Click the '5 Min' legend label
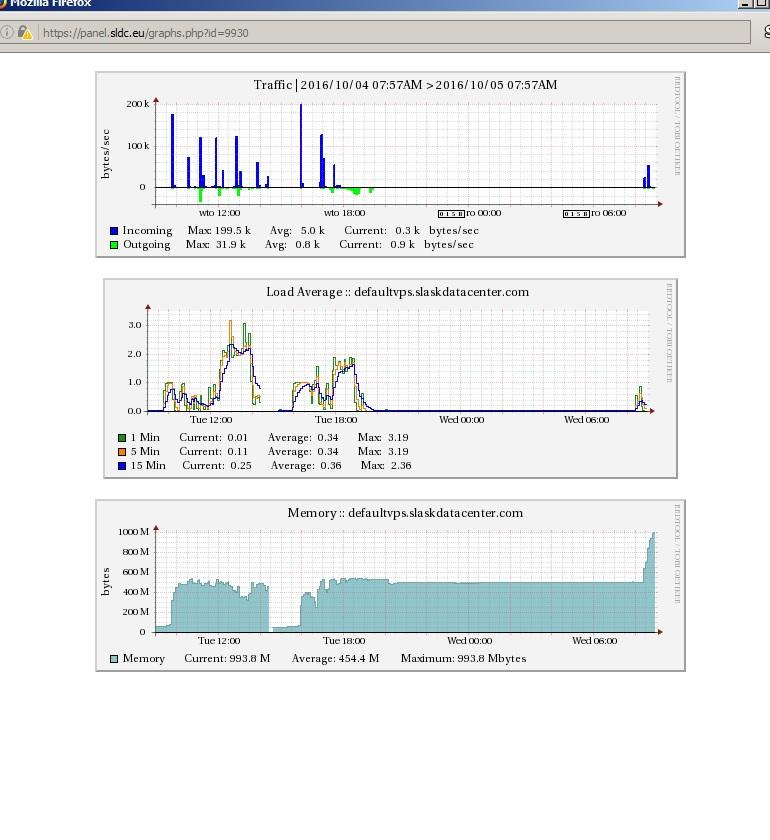The height and width of the screenshot is (840, 770). [x=145, y=451]
